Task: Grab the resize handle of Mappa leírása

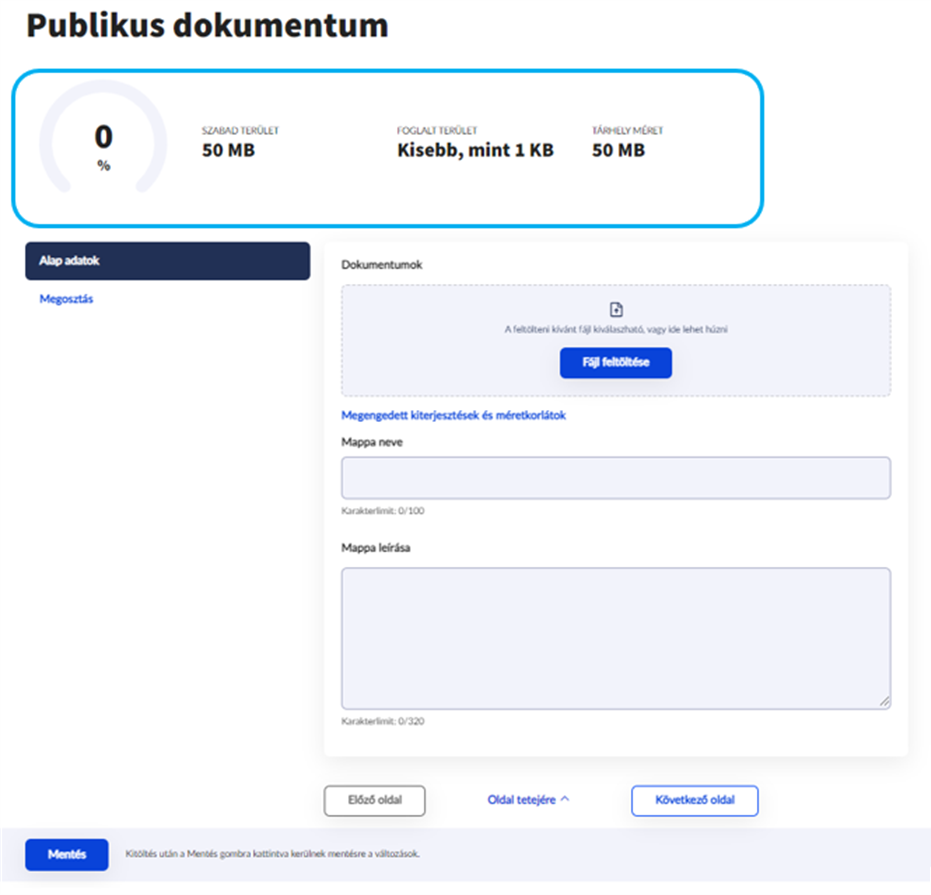Action: click(884, 702)
